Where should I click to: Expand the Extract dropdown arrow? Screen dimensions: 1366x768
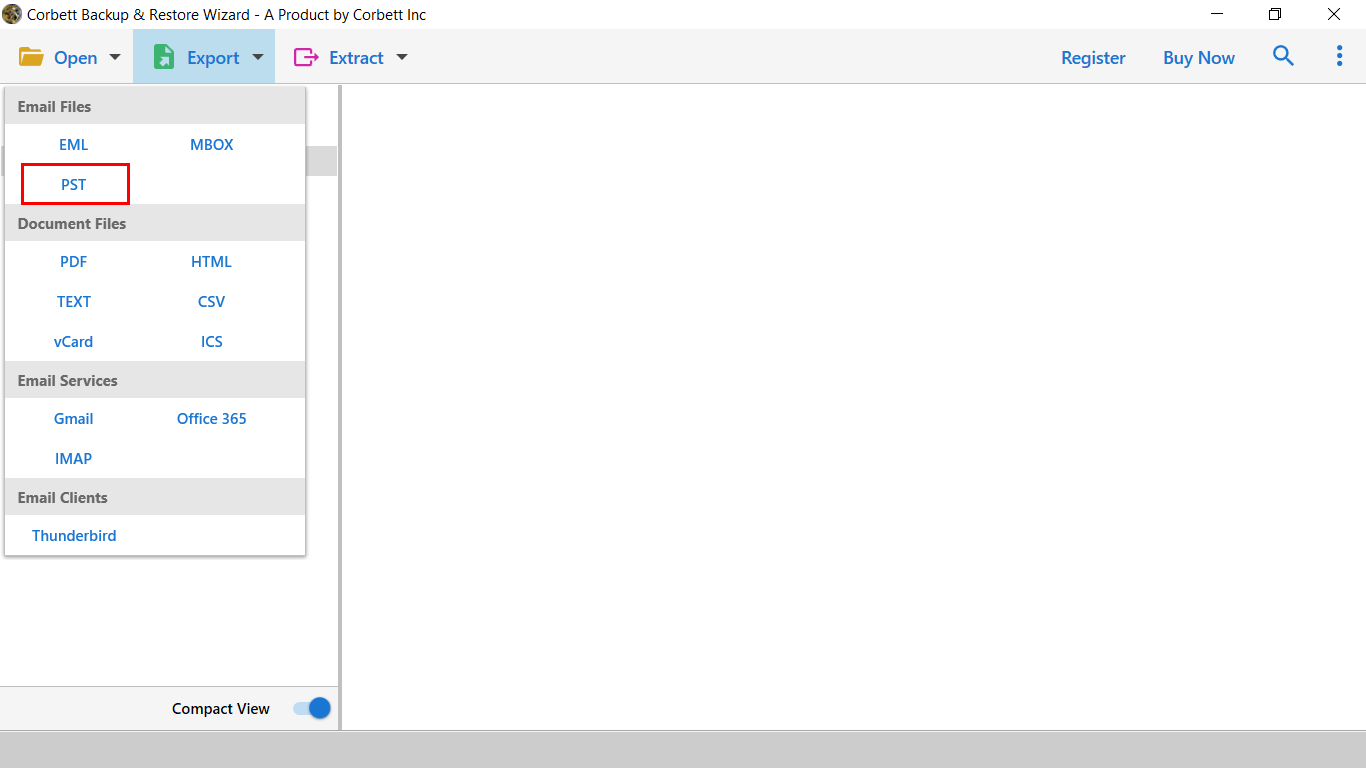pyautogui.click(x=402, y=58)
